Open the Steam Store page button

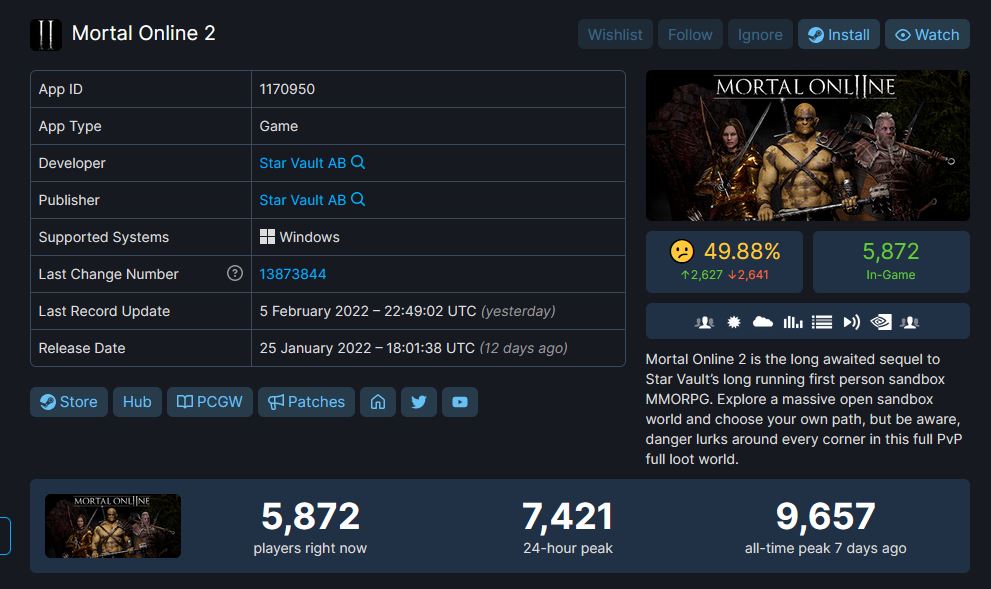pyautogui.click(x=69, y=402)
